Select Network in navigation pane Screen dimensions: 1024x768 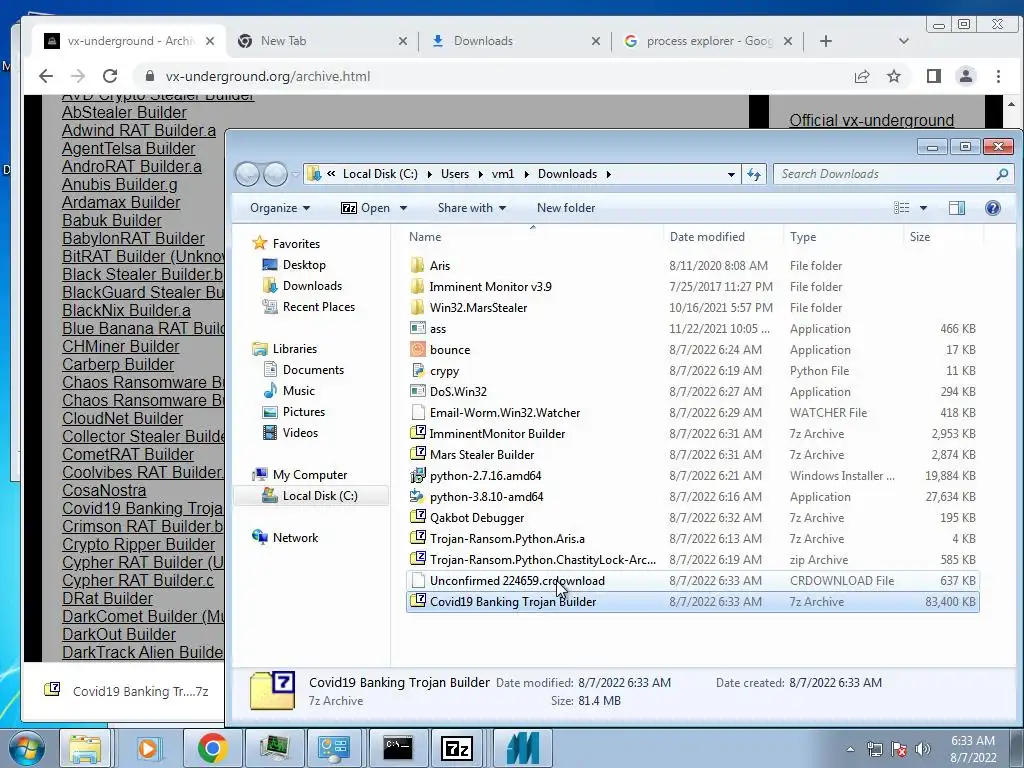(295, 537)
